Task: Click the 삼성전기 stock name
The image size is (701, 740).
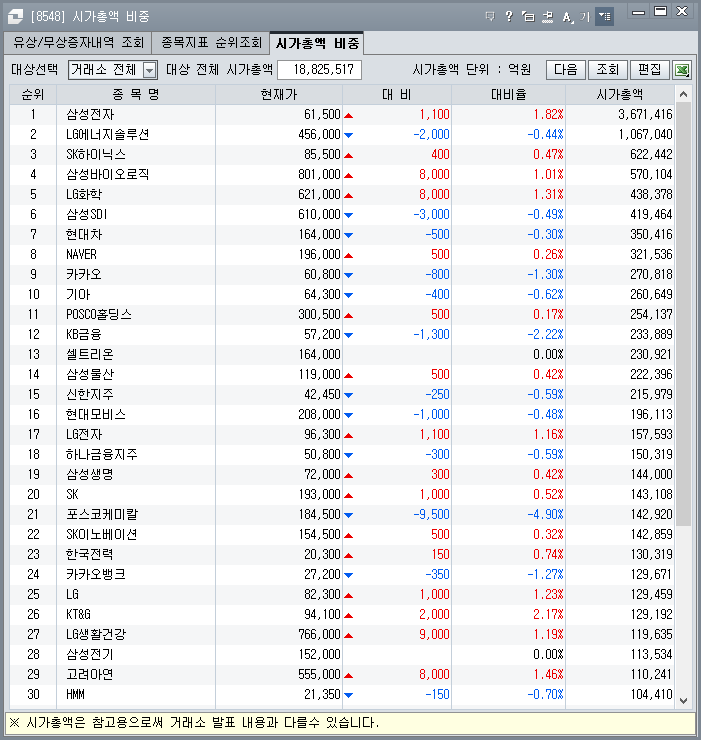Action: (90, 655)
